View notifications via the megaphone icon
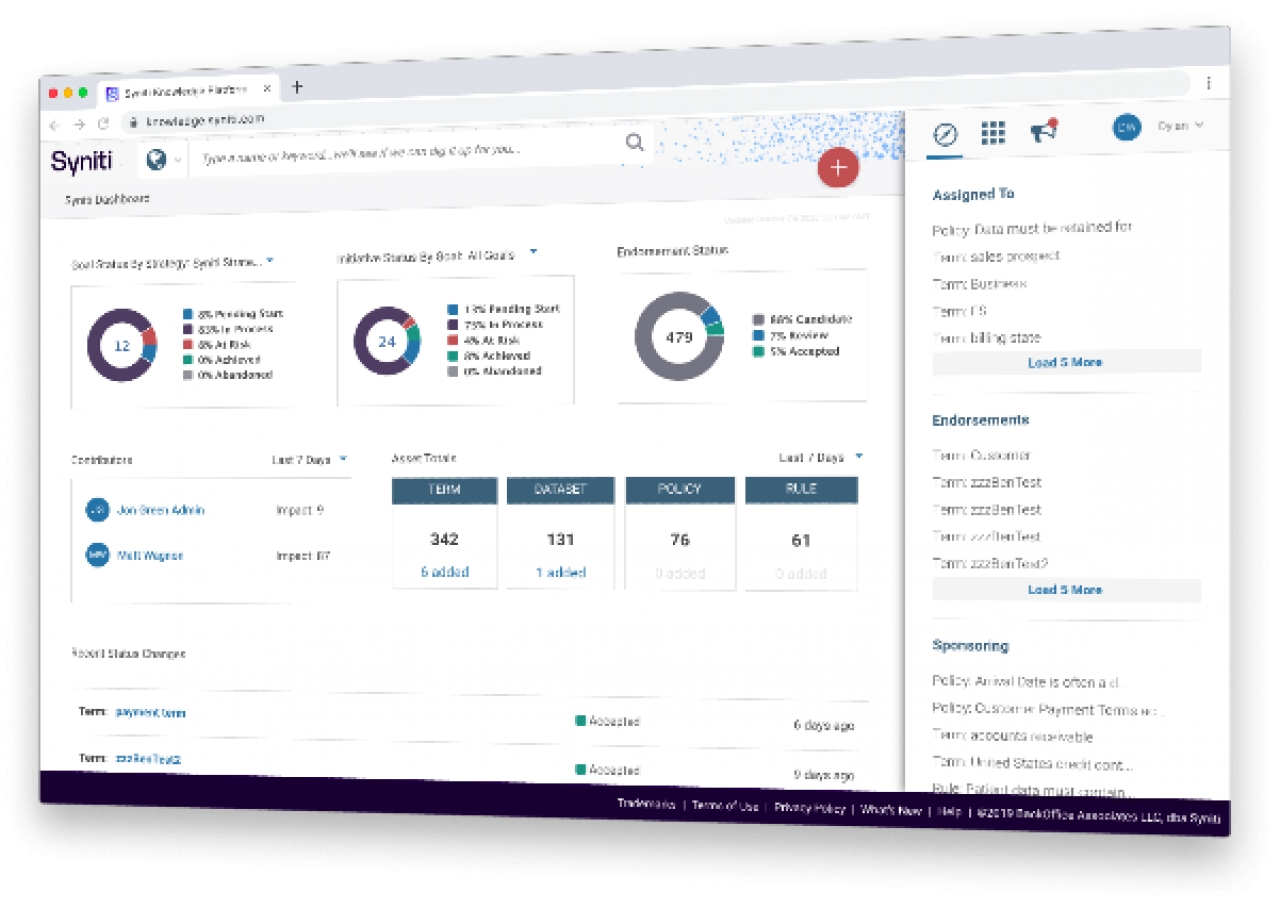1280x909 pixels. click(x=1043, y=131)
